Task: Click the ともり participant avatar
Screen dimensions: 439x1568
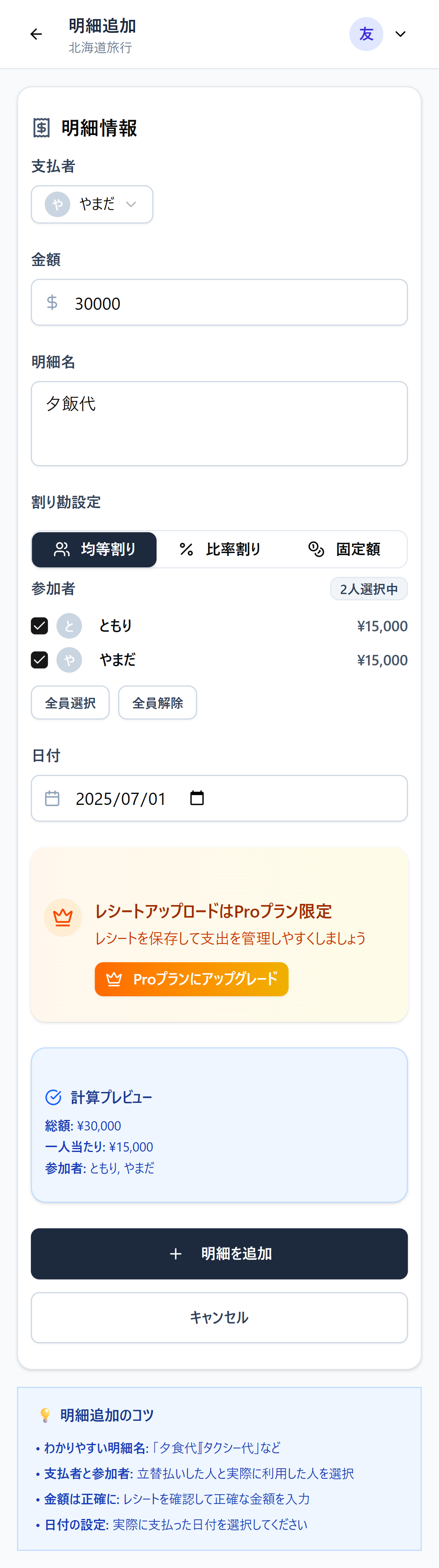Action: (x=69, y=626)
